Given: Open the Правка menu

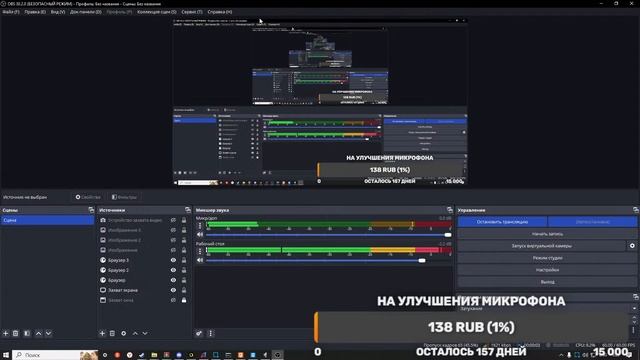Looking at the screenshot, I should 35,12.
